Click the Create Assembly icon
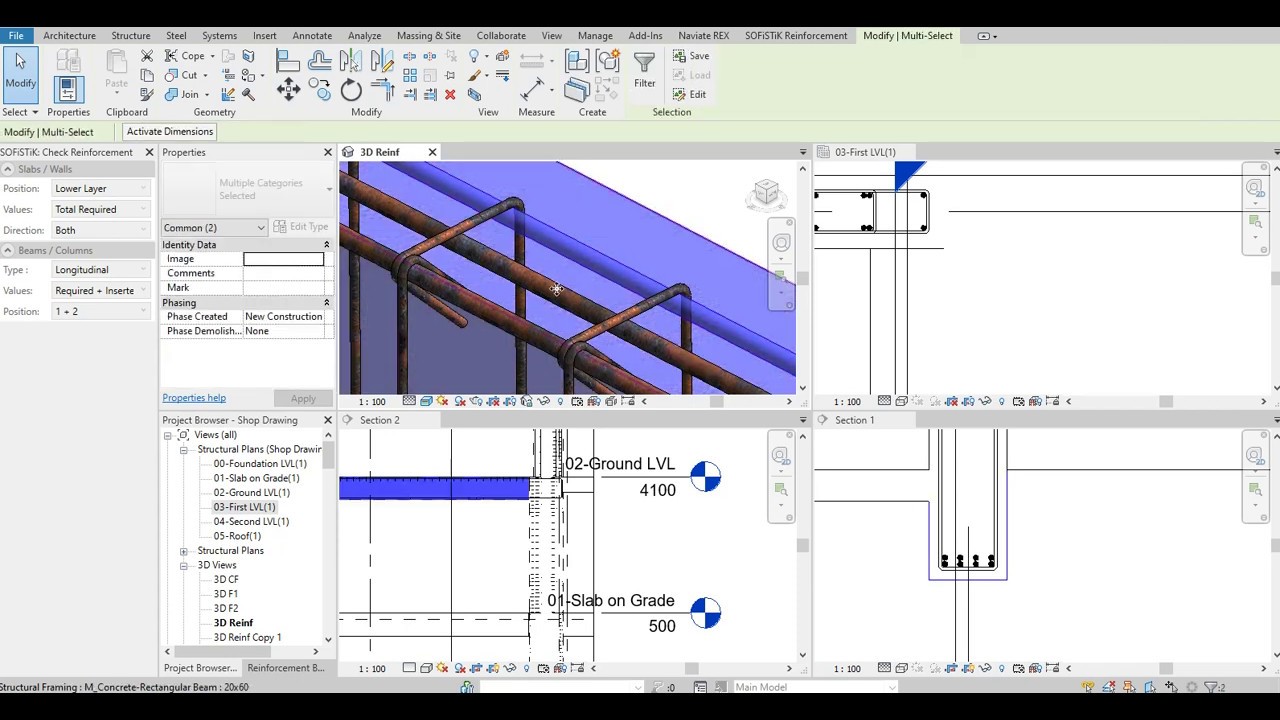 coord(577,61)
